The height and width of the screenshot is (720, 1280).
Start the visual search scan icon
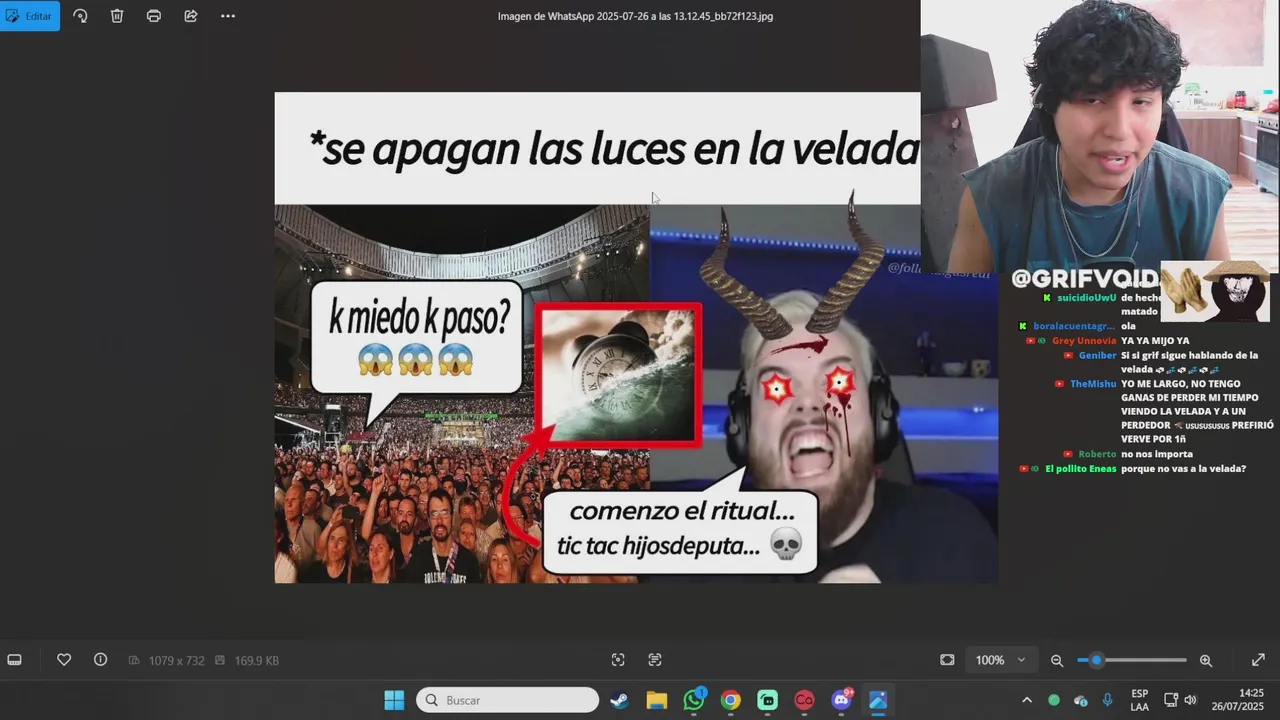click(x=618, y=660)
